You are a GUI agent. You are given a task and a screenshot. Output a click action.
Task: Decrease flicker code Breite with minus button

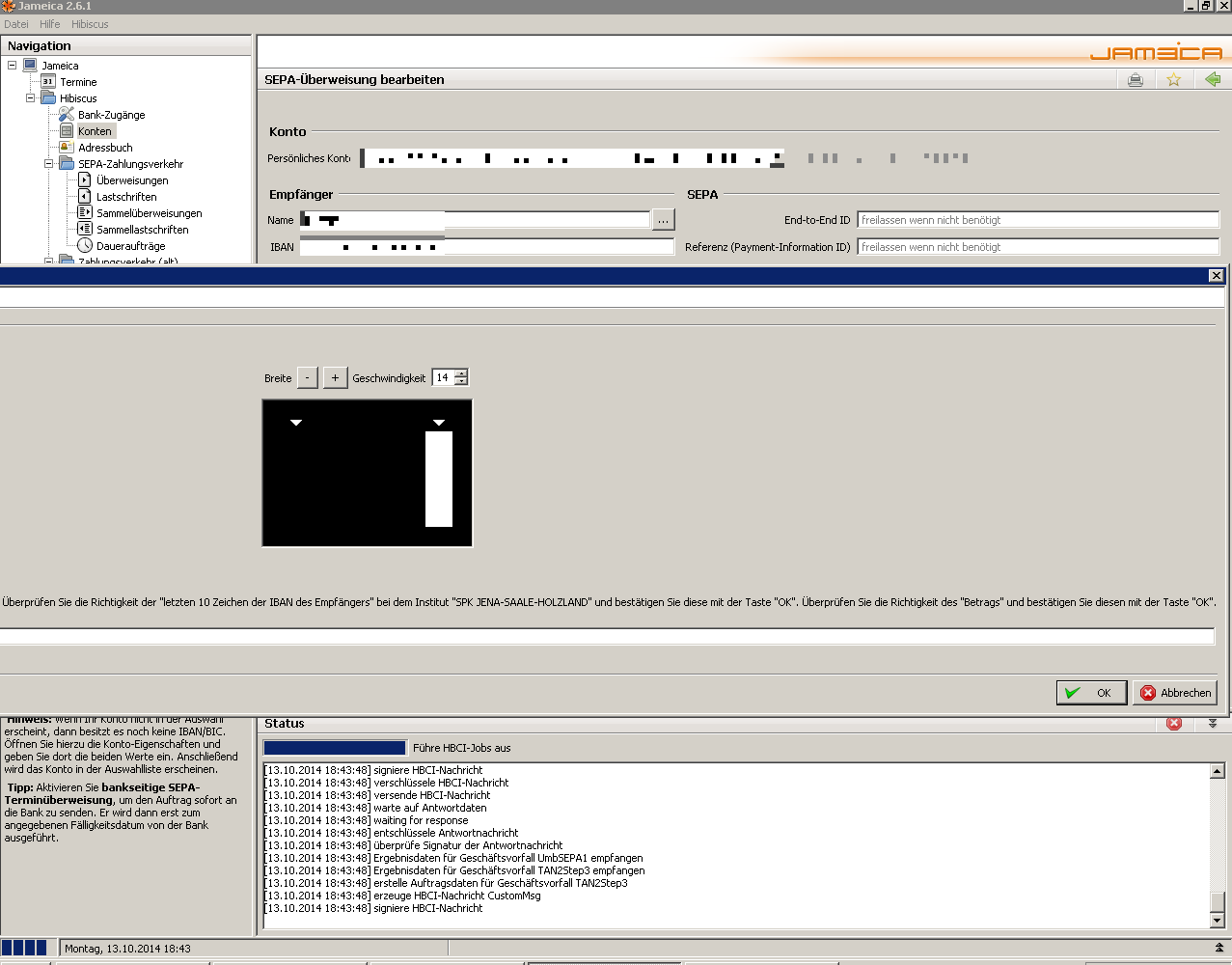307,378
